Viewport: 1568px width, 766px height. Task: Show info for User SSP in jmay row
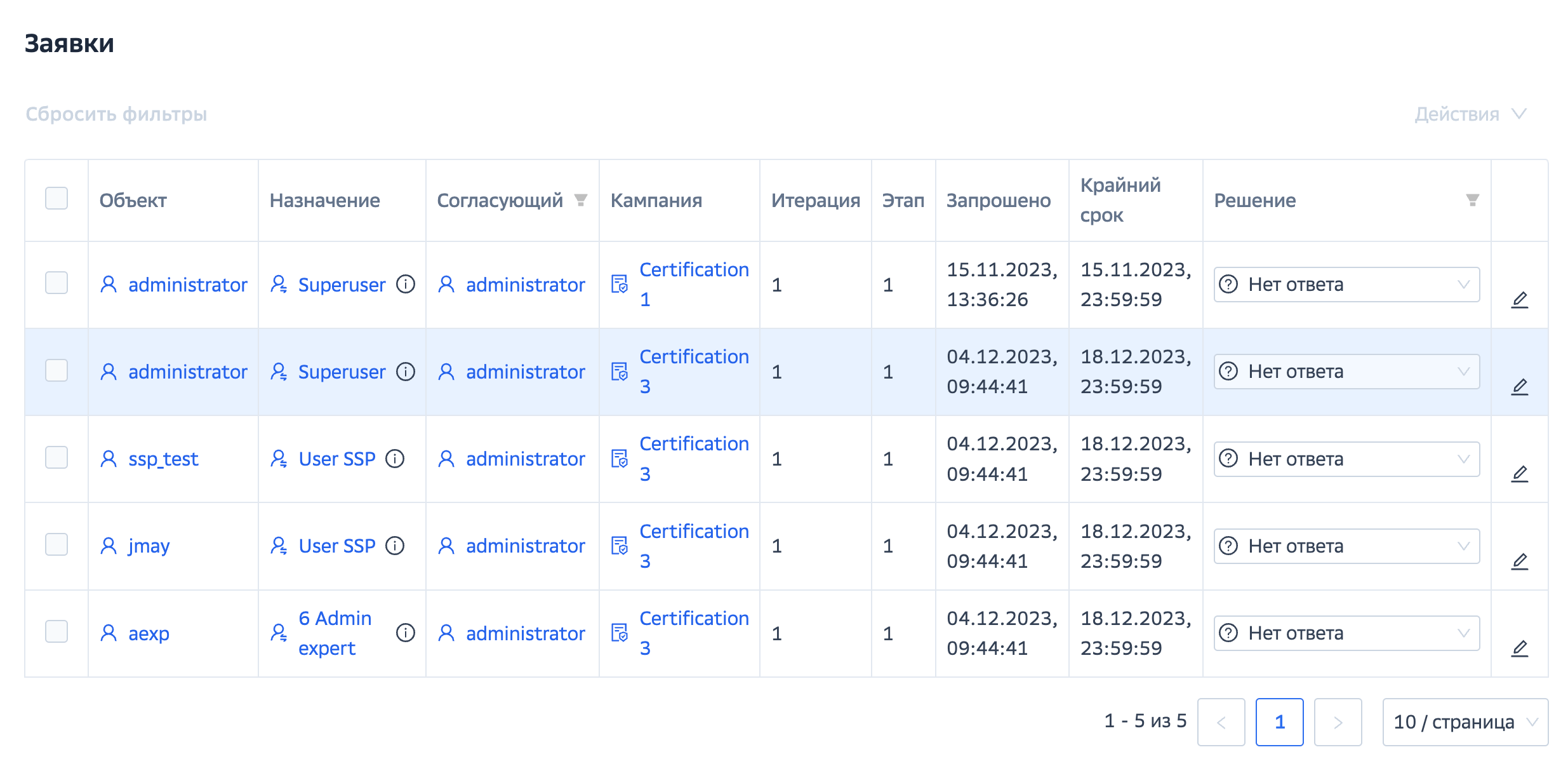click(x=395, y=546)
